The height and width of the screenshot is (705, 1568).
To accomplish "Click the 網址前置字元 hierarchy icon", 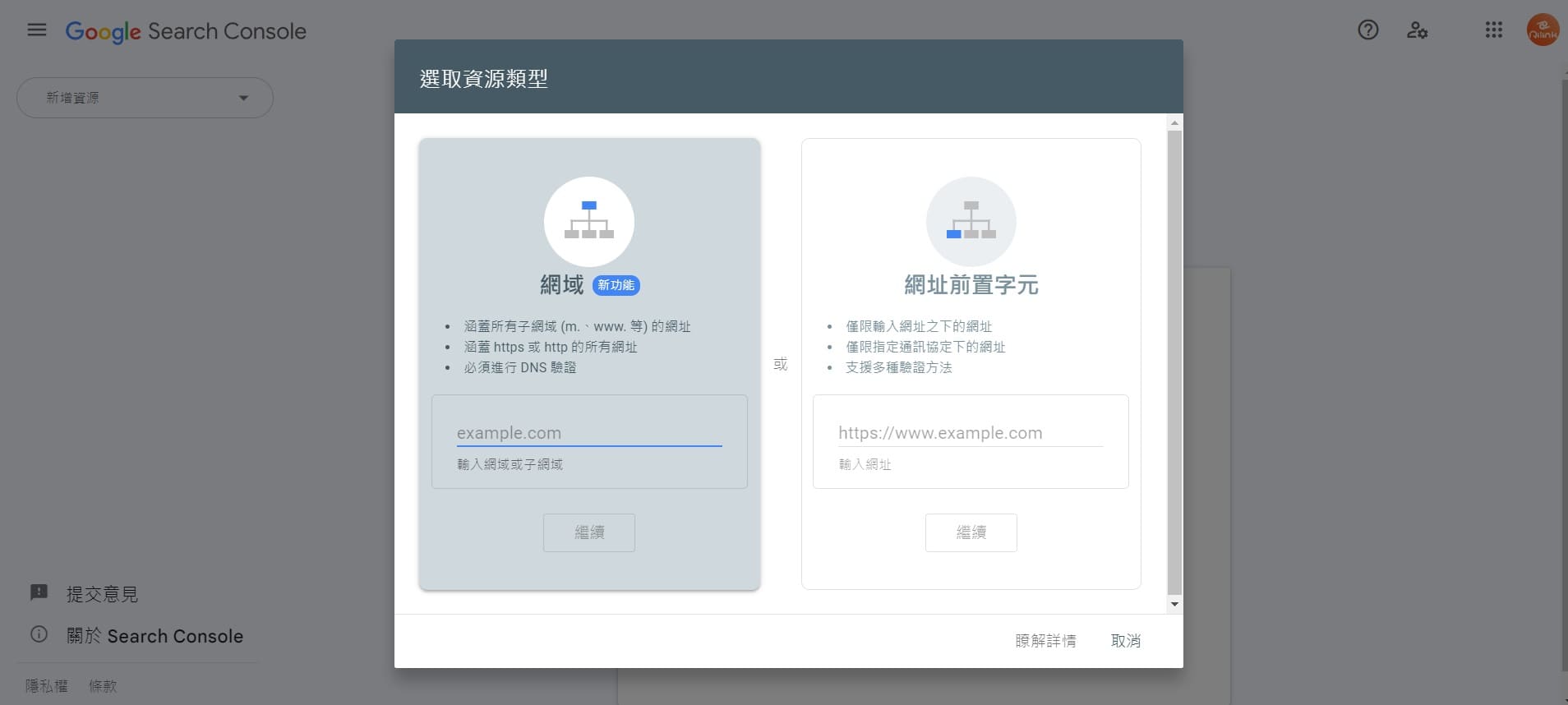I will tap(971, 221).
